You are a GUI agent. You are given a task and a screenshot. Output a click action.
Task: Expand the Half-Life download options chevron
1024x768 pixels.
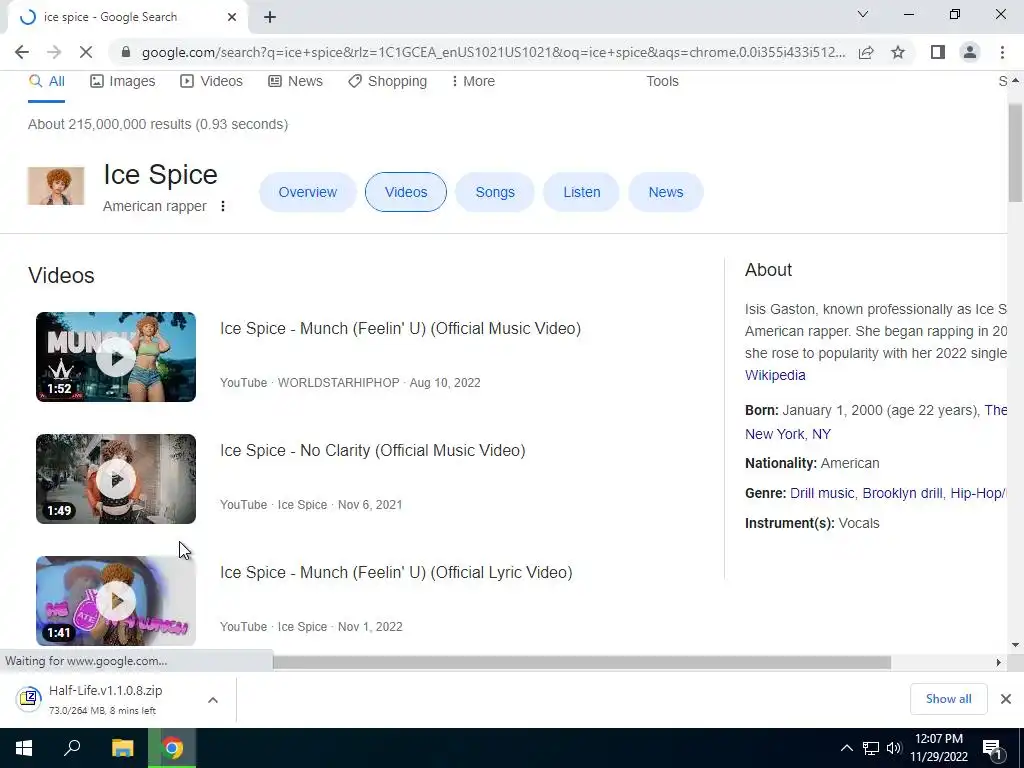(212, 699)
